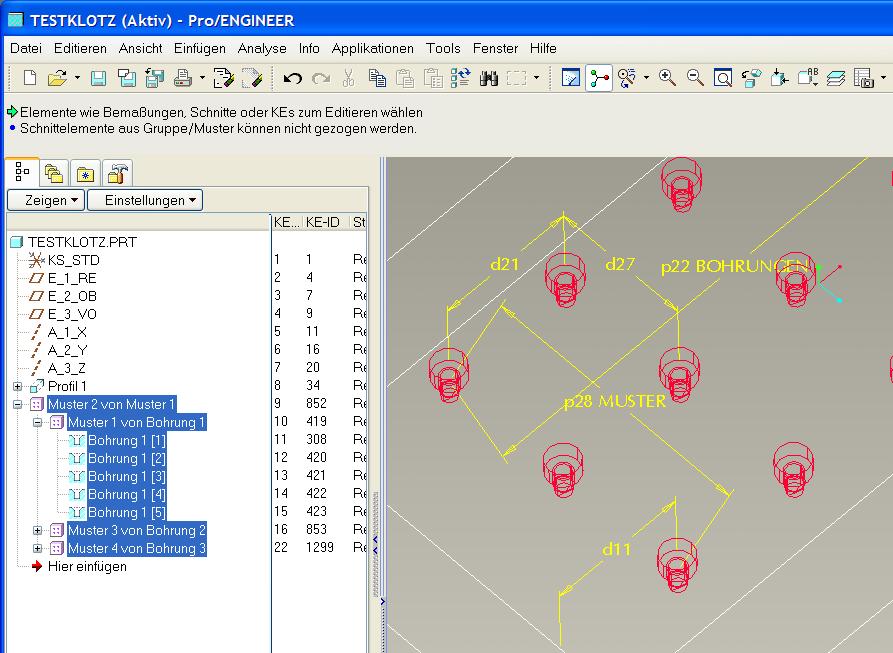This screenshot has height=653, width=893.
Task: Open the Editieren menu
Action: coord(80,48)
